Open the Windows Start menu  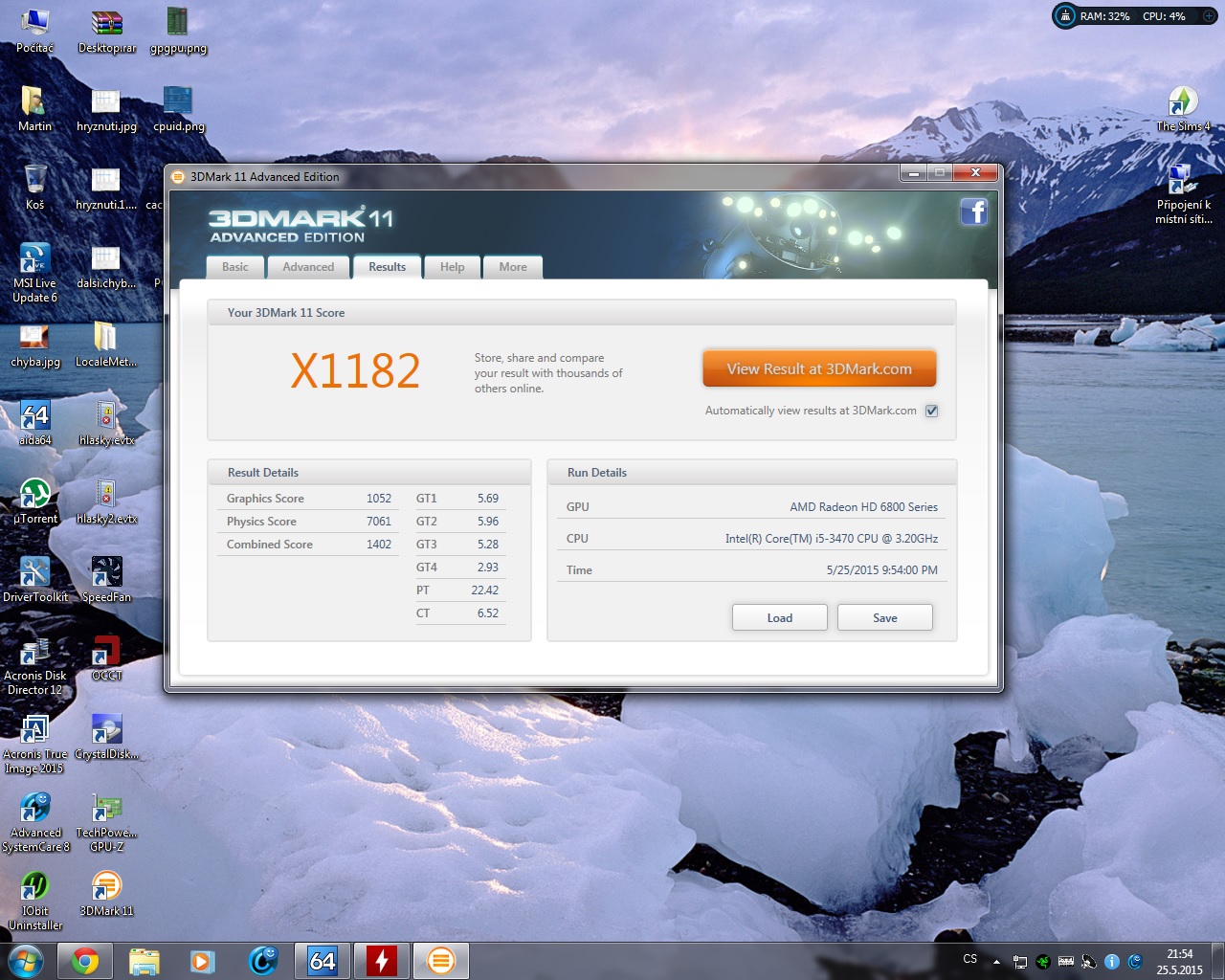(x=25, y=961)
